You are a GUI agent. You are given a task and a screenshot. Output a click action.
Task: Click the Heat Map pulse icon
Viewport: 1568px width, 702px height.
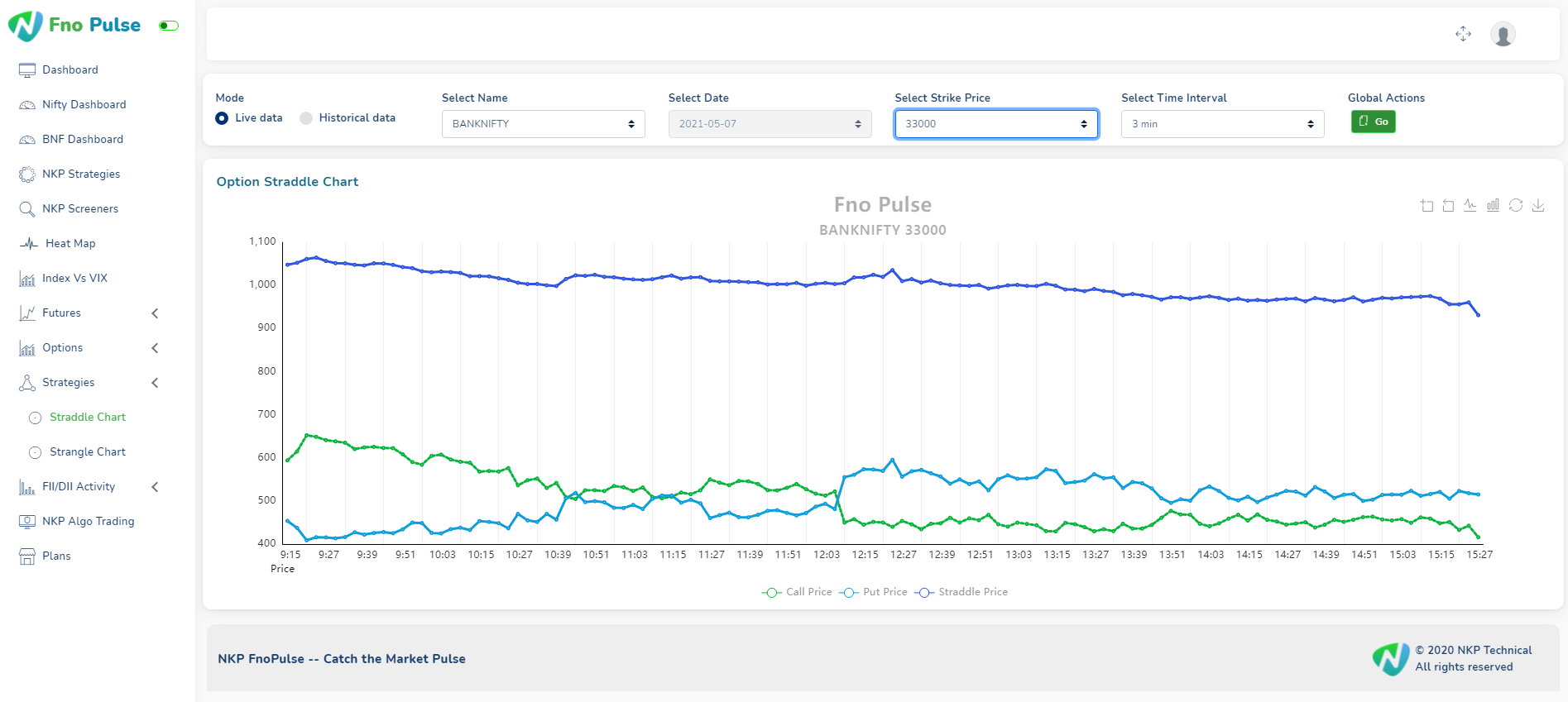[x=29, y=244]
